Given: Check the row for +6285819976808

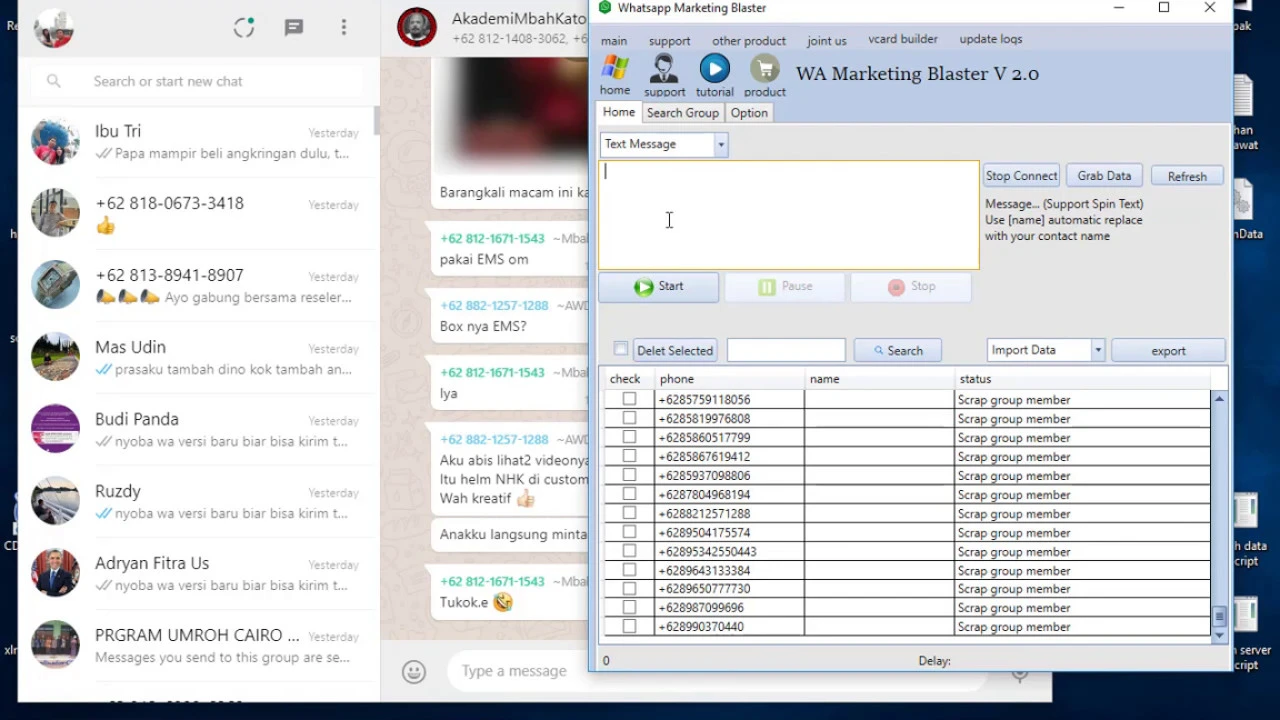Looking at the screenshot, I should click(629, 418).
